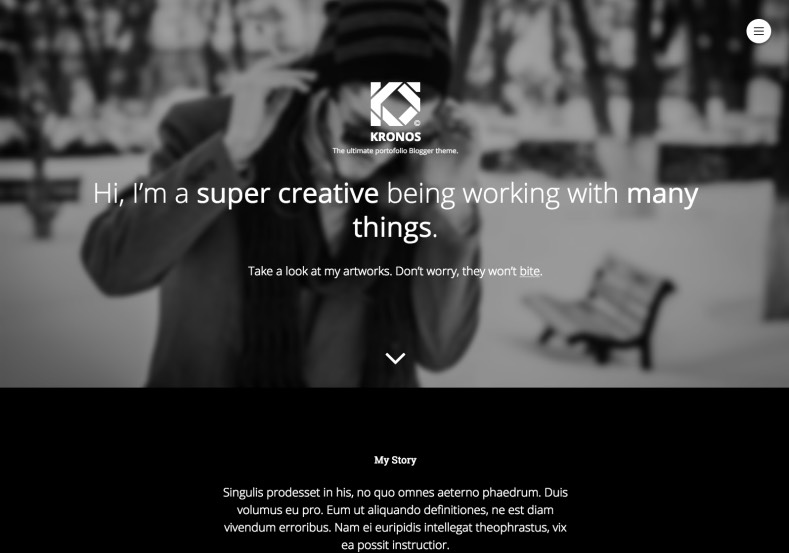Click "Hi, I'm a" at headline start
Viewport: 789px width, 553px height.
140,194
